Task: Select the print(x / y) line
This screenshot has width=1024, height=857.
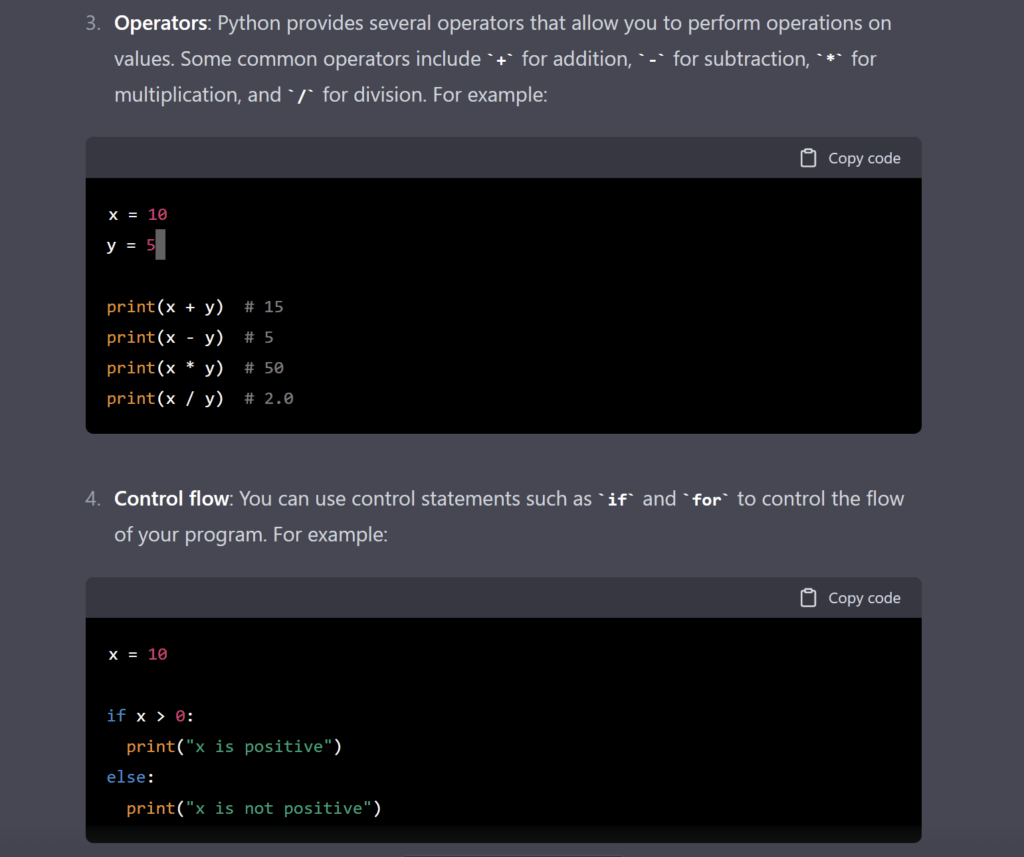Action: [x=164, y=398]
